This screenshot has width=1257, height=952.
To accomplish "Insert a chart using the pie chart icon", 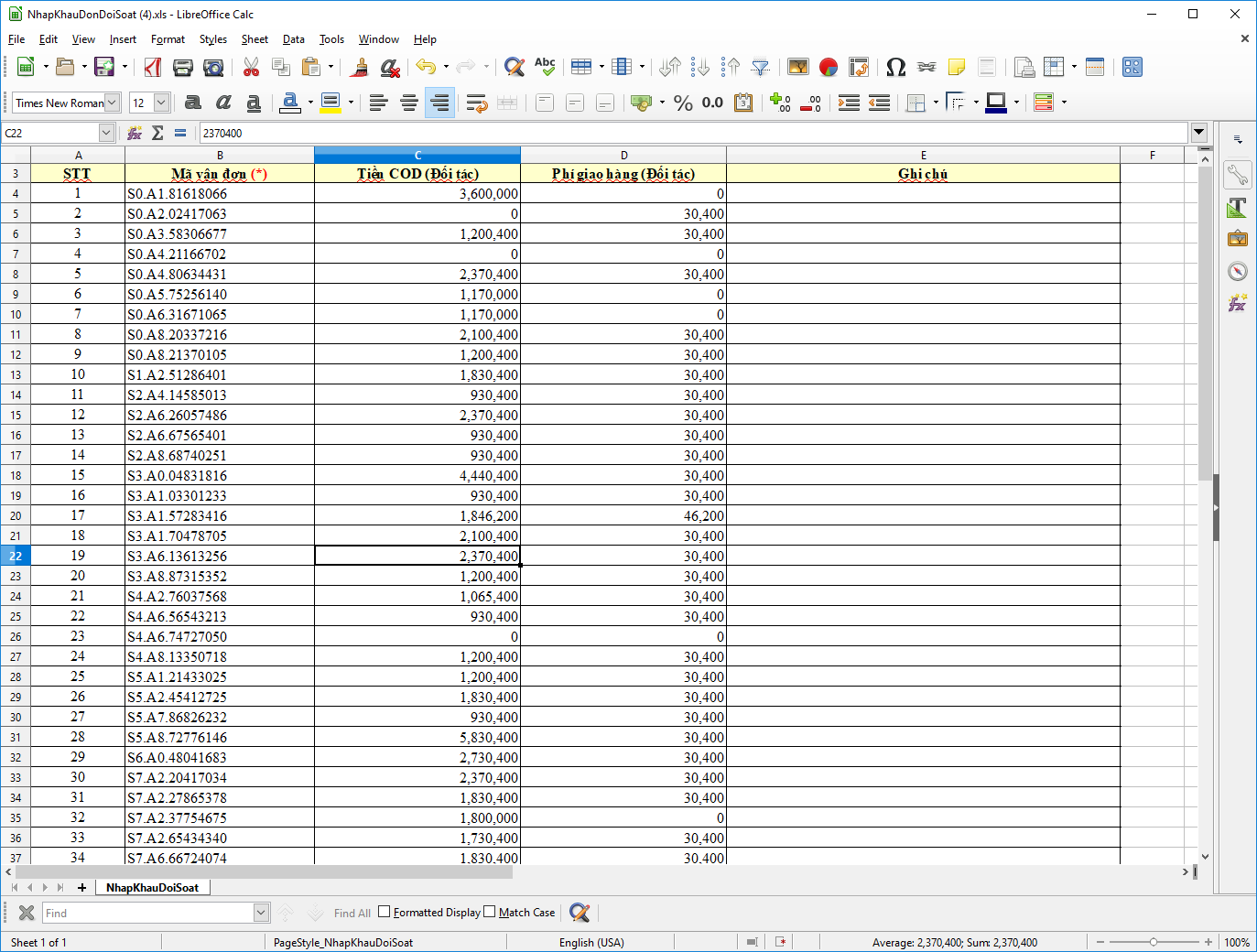I will coord(829,67).
